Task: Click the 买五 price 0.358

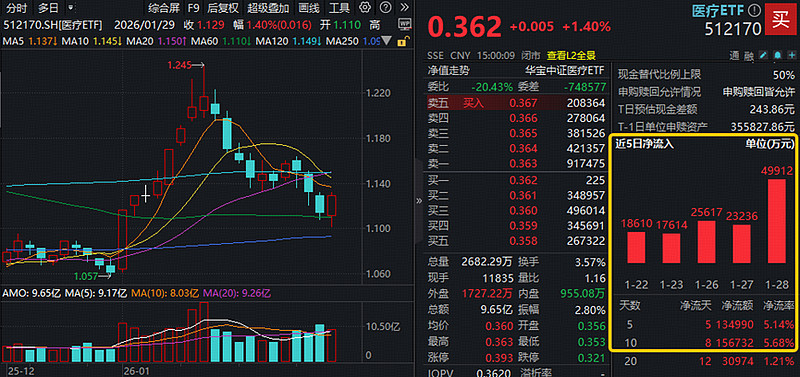Action: point(523,241)
